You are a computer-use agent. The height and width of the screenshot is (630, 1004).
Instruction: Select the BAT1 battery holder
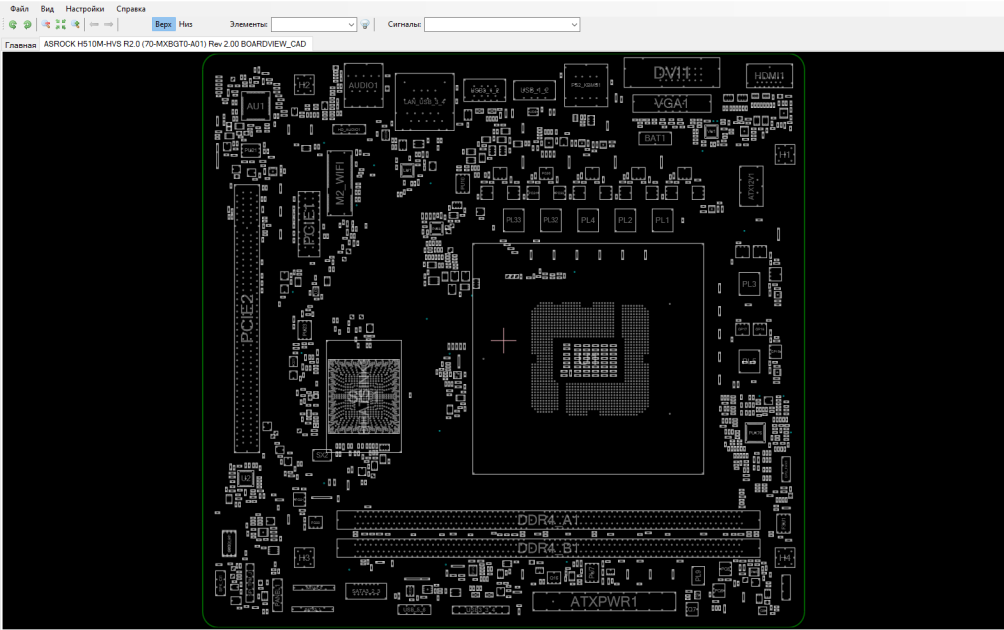pyautogui.click(x=654, y=138)
